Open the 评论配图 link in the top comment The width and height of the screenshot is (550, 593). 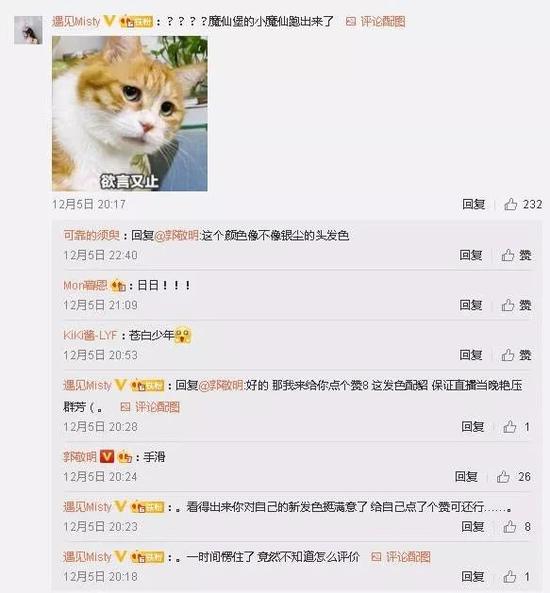click(375, 21)
